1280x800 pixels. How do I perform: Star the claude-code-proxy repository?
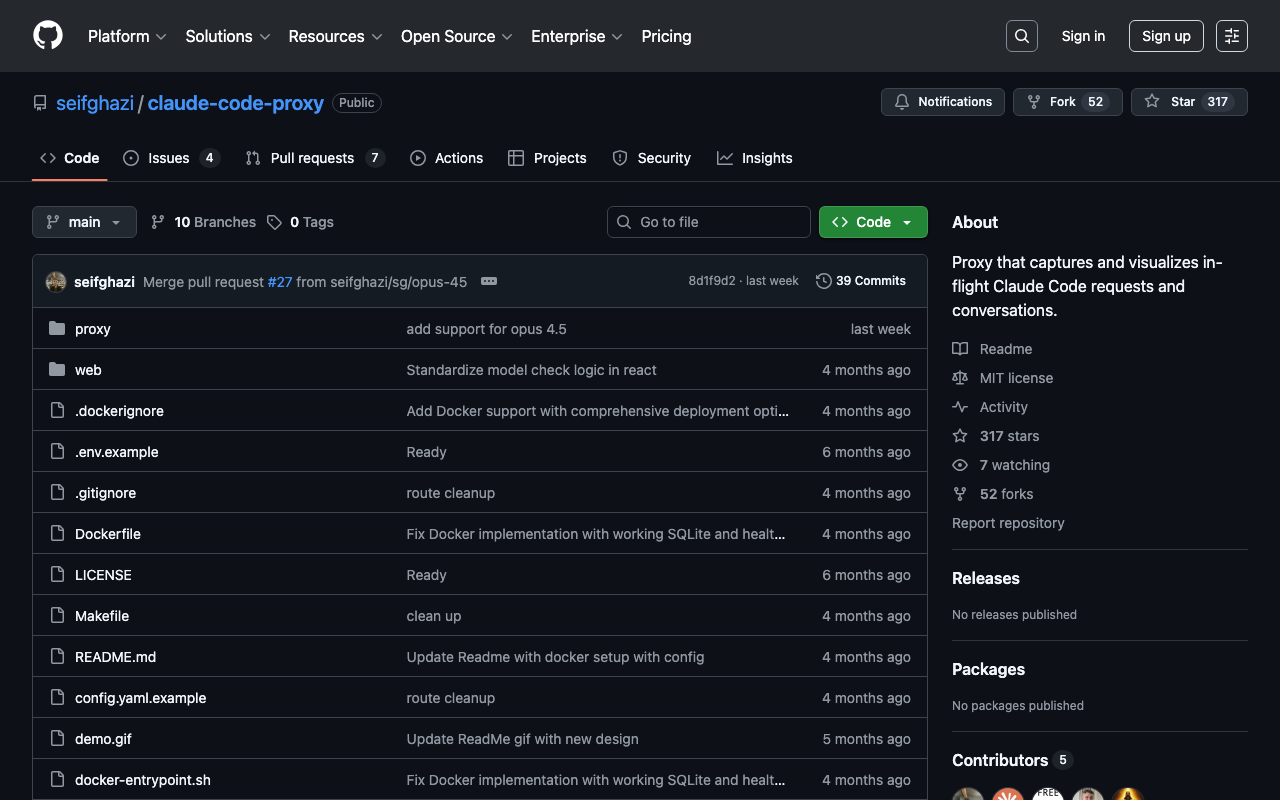(x=1188, y=102)
